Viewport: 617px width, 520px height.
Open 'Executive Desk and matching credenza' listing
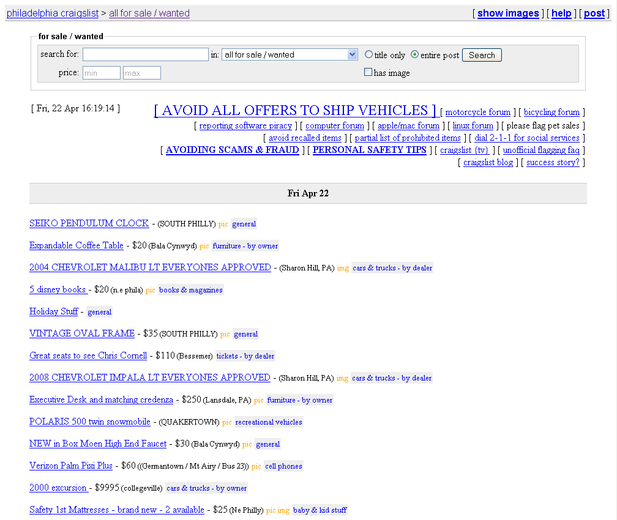coord(101,400)
